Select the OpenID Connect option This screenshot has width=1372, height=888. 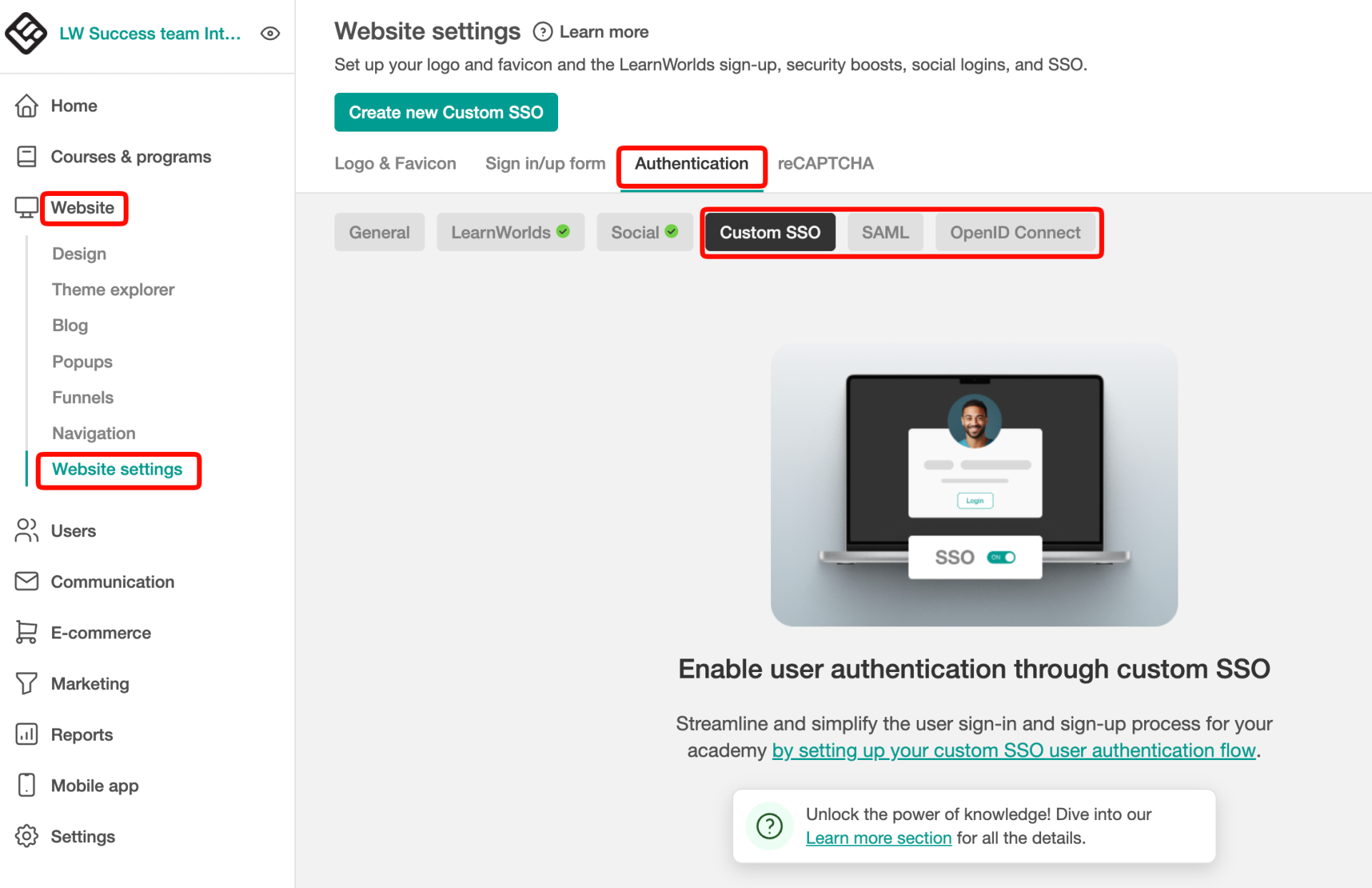(x=1015, y=232)
